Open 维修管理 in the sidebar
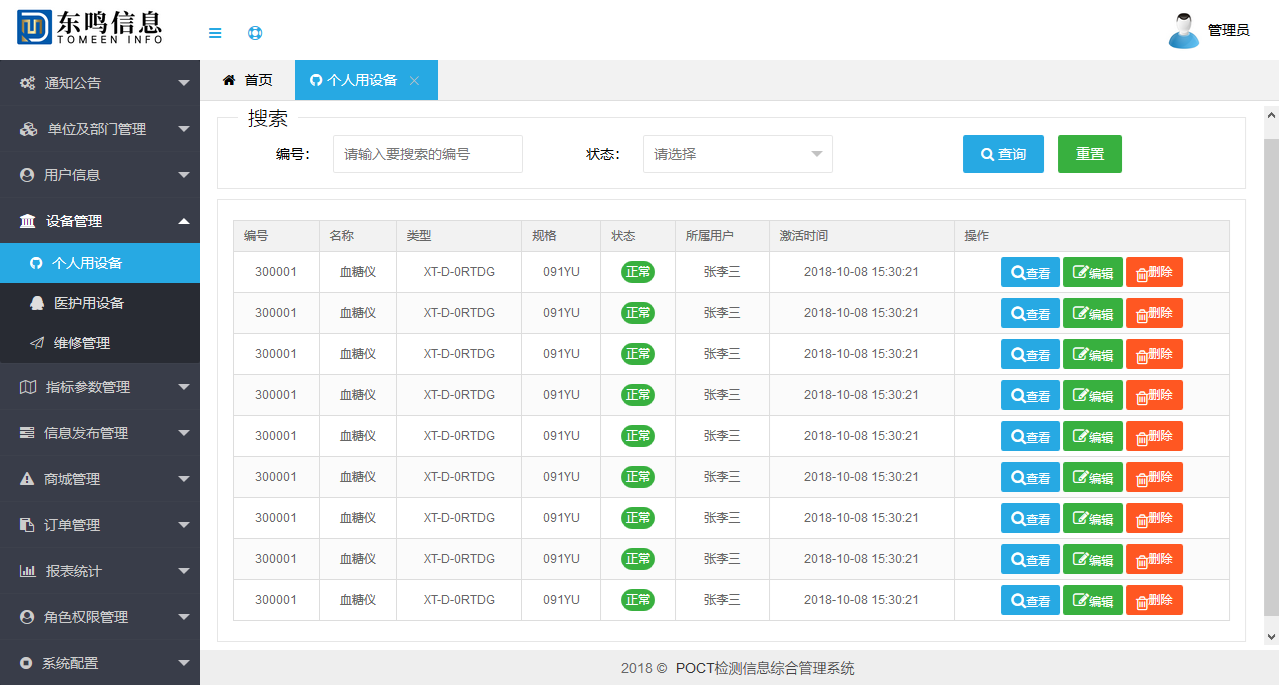The image size is (1279, 685). coord(81,343)
